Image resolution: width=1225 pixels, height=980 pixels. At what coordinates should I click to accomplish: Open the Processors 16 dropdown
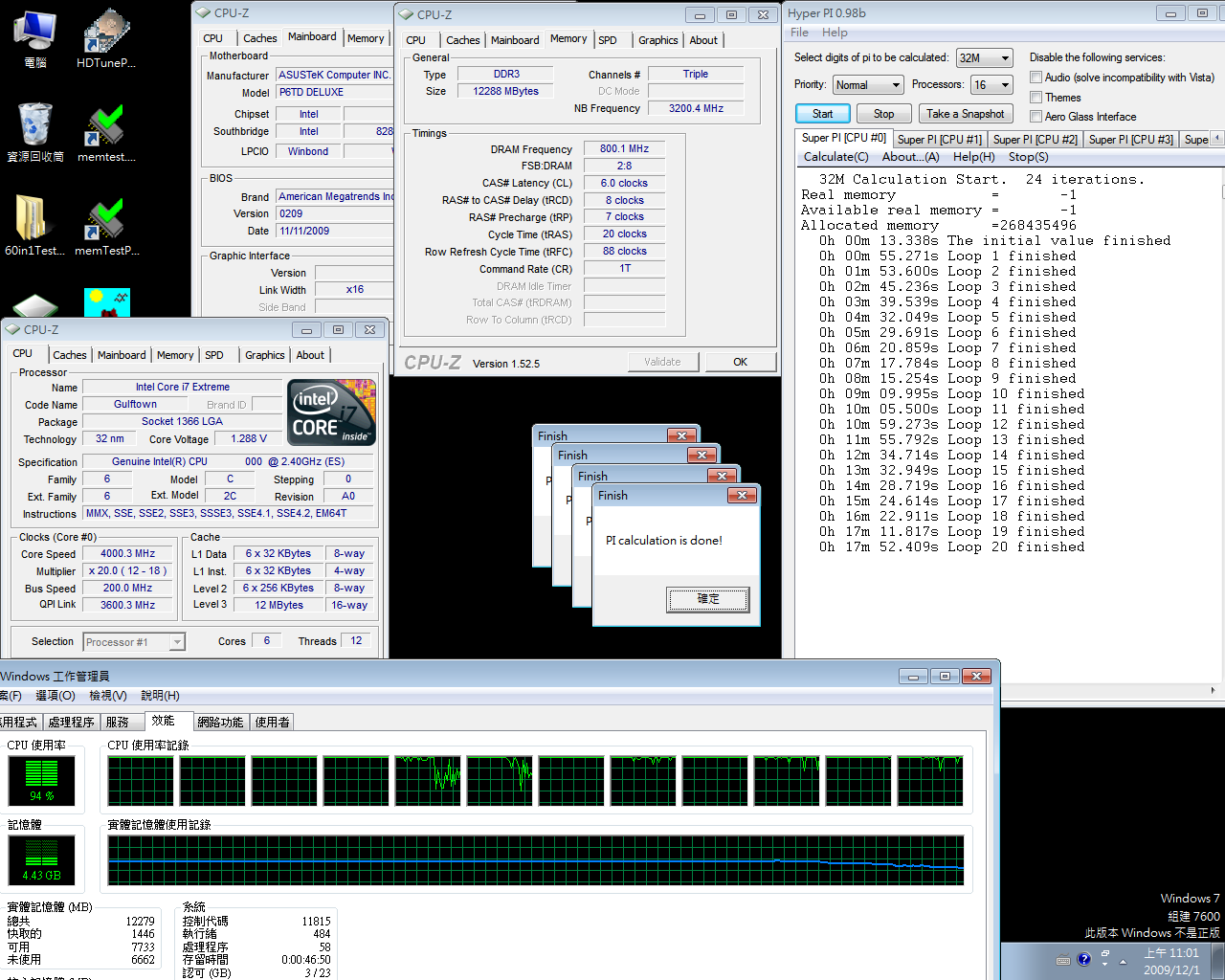[x=991, y=85]
